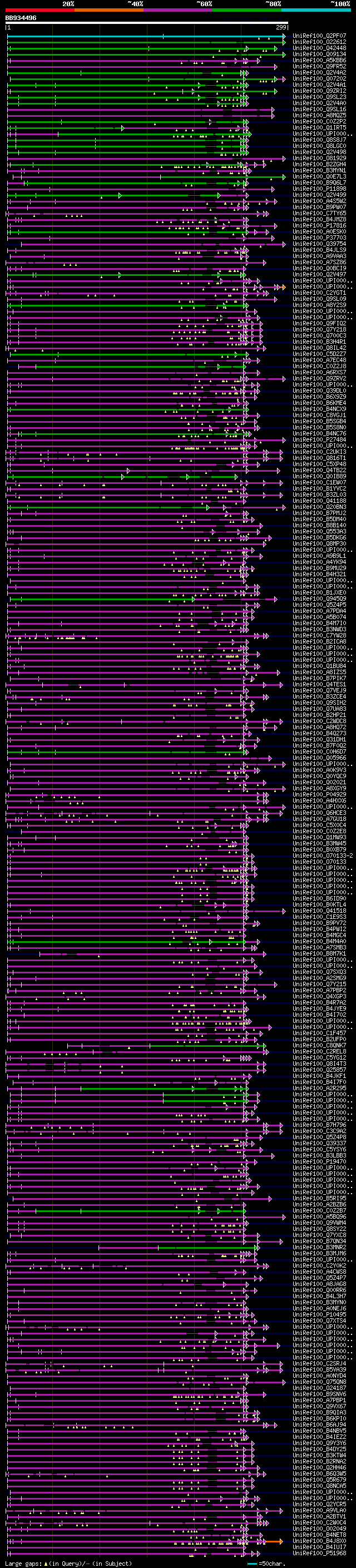The image size is (356, 1568).
Task: Click the green ~80% identity legend bar
Action: pos(247,10)
